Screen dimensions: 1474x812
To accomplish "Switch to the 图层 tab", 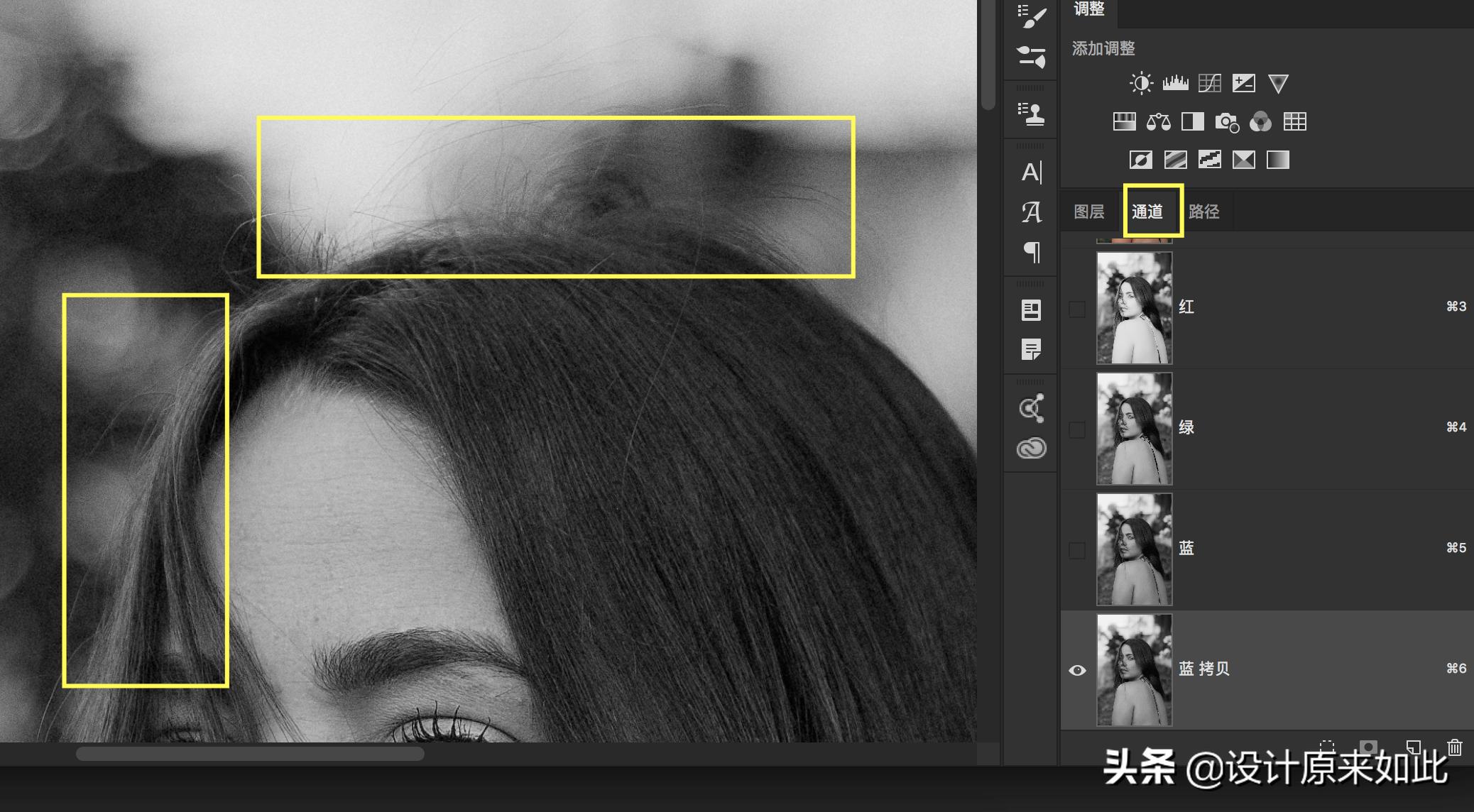I will [1088, 212].
